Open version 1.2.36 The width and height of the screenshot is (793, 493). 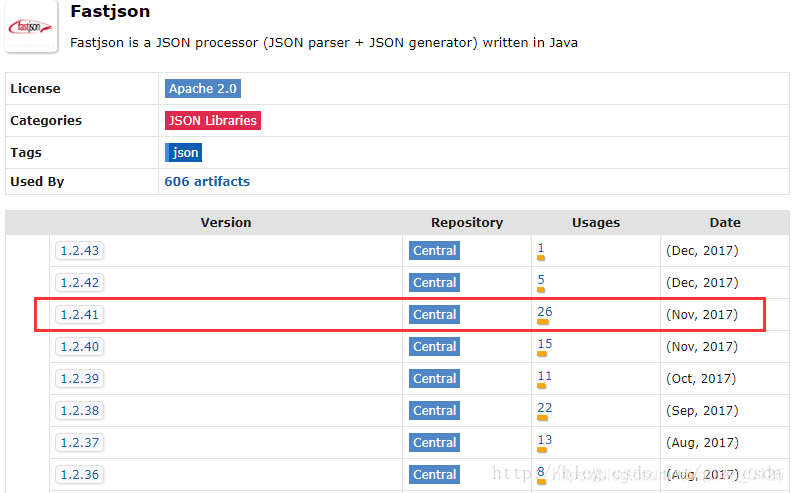pyautogui.click(x=79, y=474)
